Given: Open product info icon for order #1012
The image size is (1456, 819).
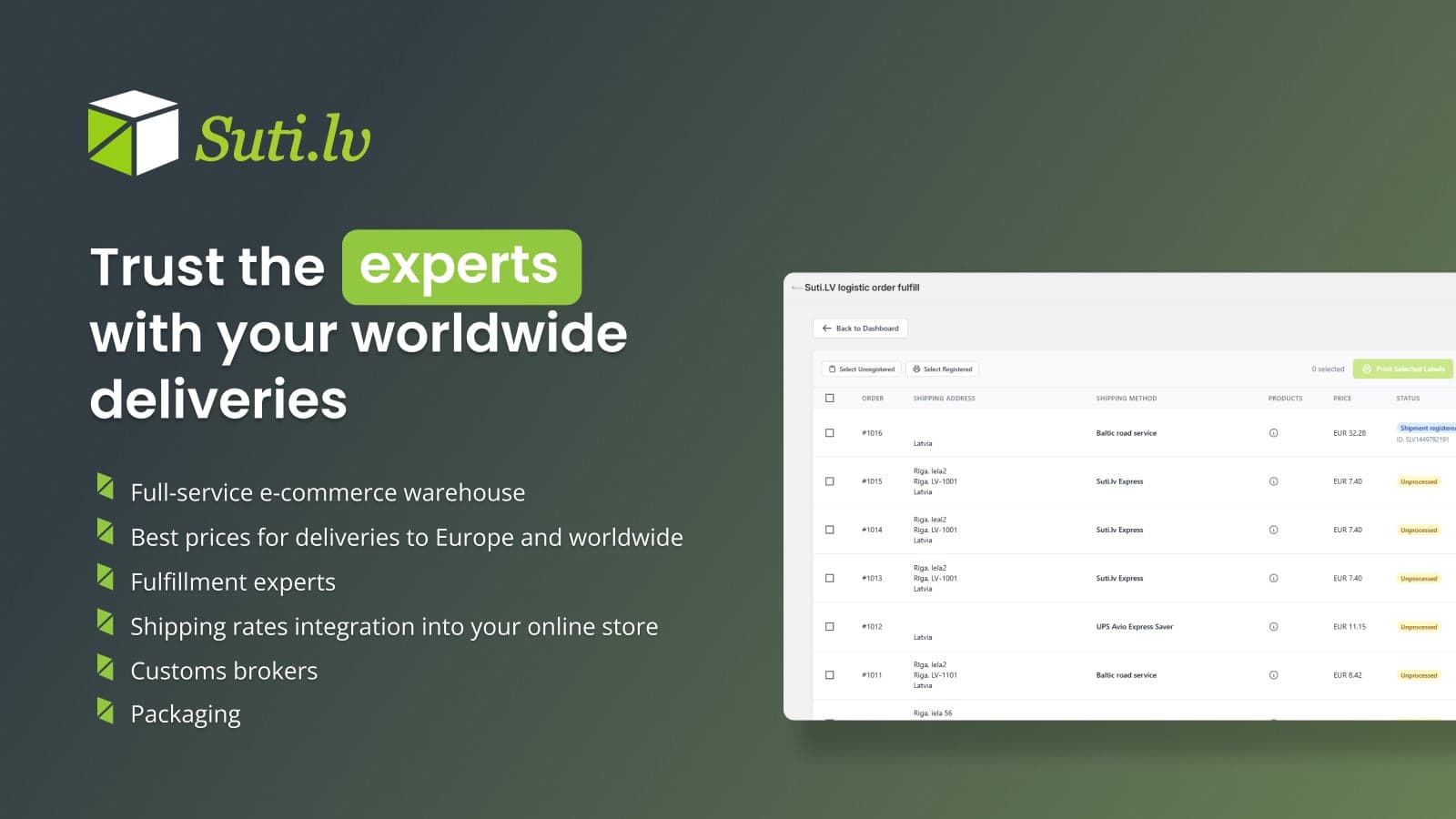Looking at the screenshot, I should click(x=1273, y=627).
